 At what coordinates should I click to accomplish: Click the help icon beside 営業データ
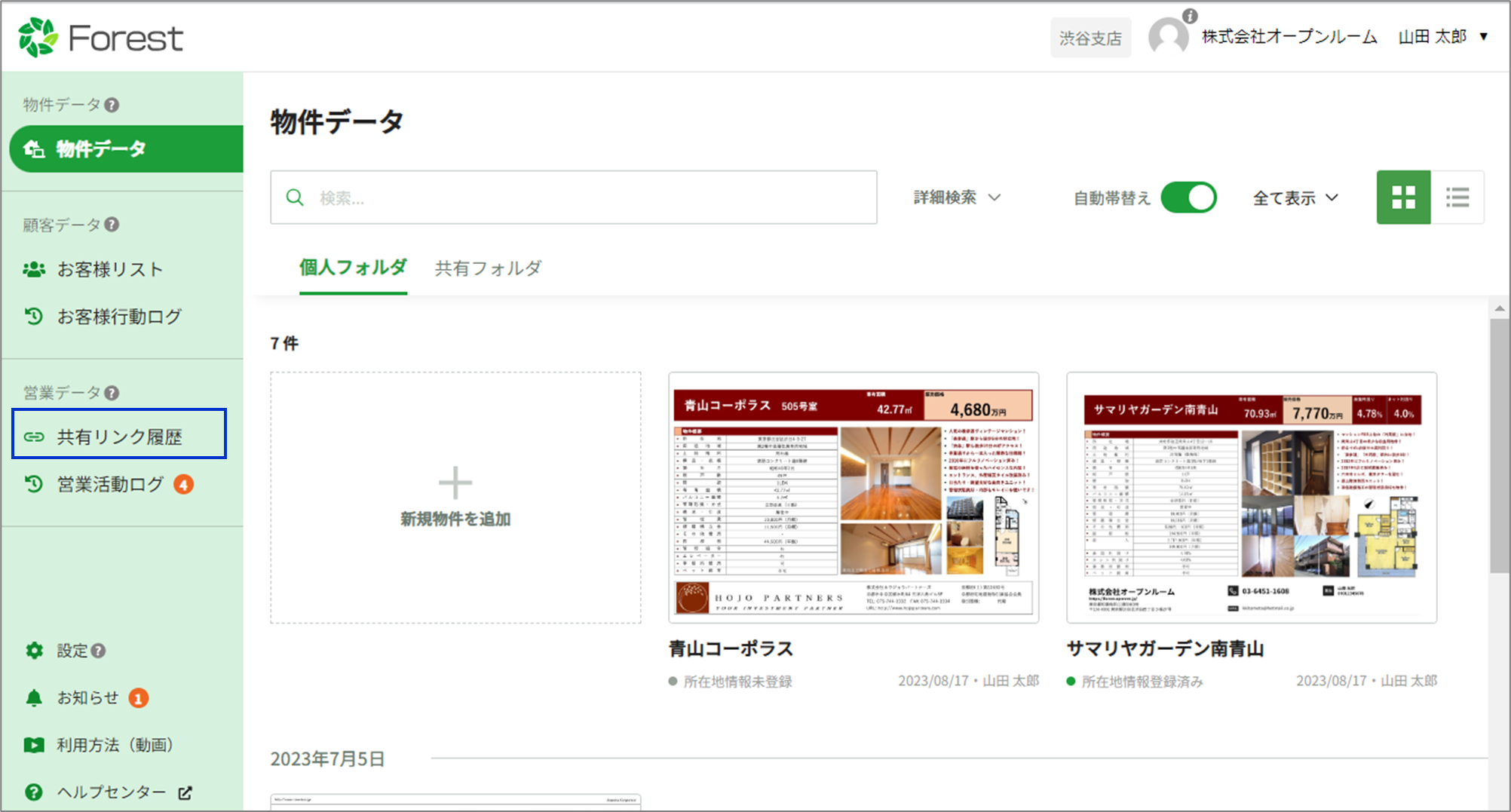pos(112,393)
